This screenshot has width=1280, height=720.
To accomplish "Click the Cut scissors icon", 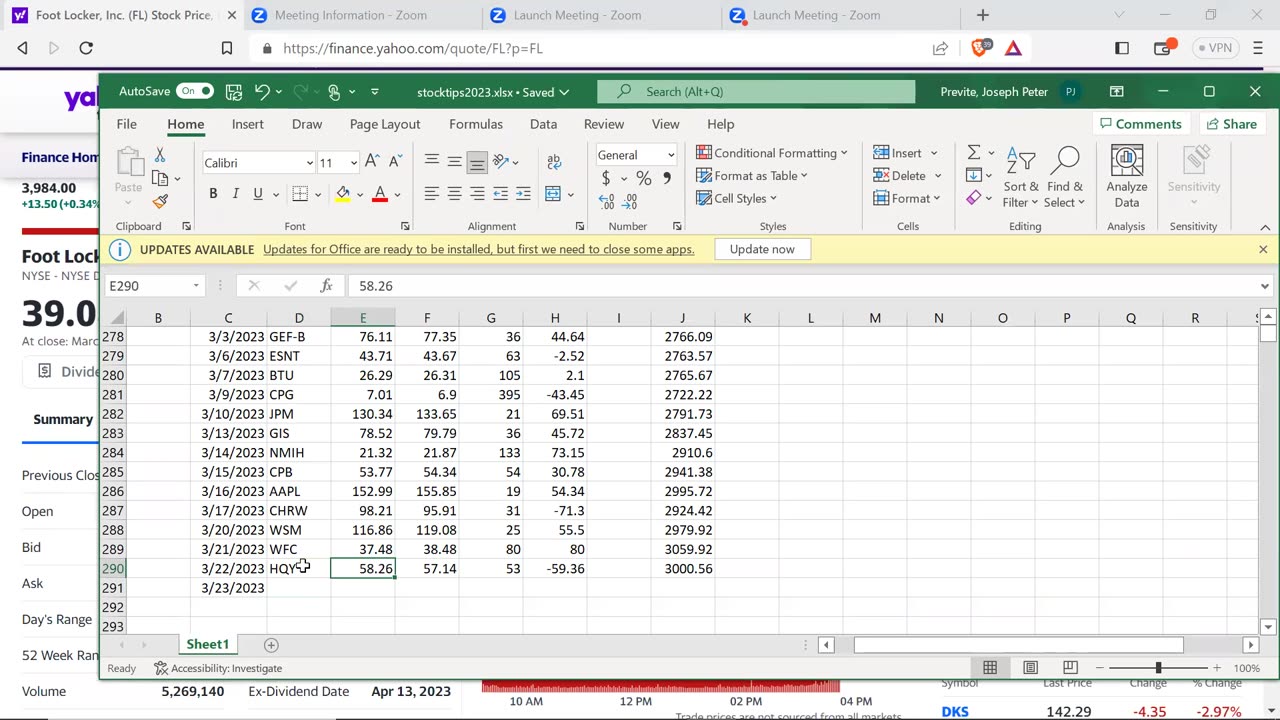I will [x=160, y=156].
